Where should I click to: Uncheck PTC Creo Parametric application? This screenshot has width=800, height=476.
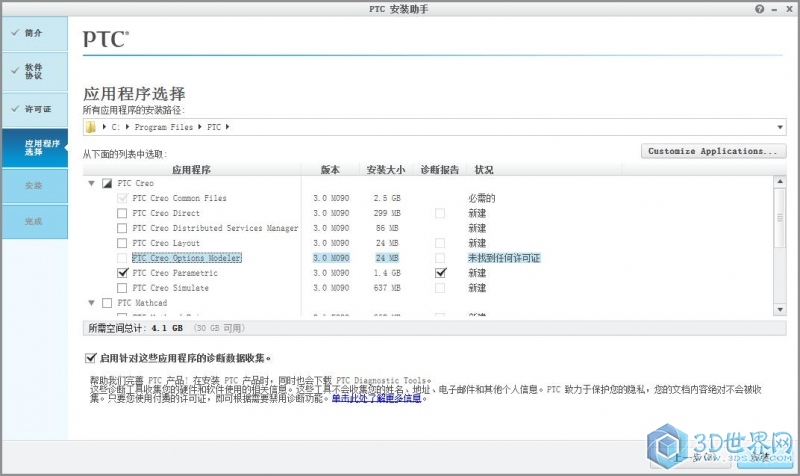click(x=122, y=273)
